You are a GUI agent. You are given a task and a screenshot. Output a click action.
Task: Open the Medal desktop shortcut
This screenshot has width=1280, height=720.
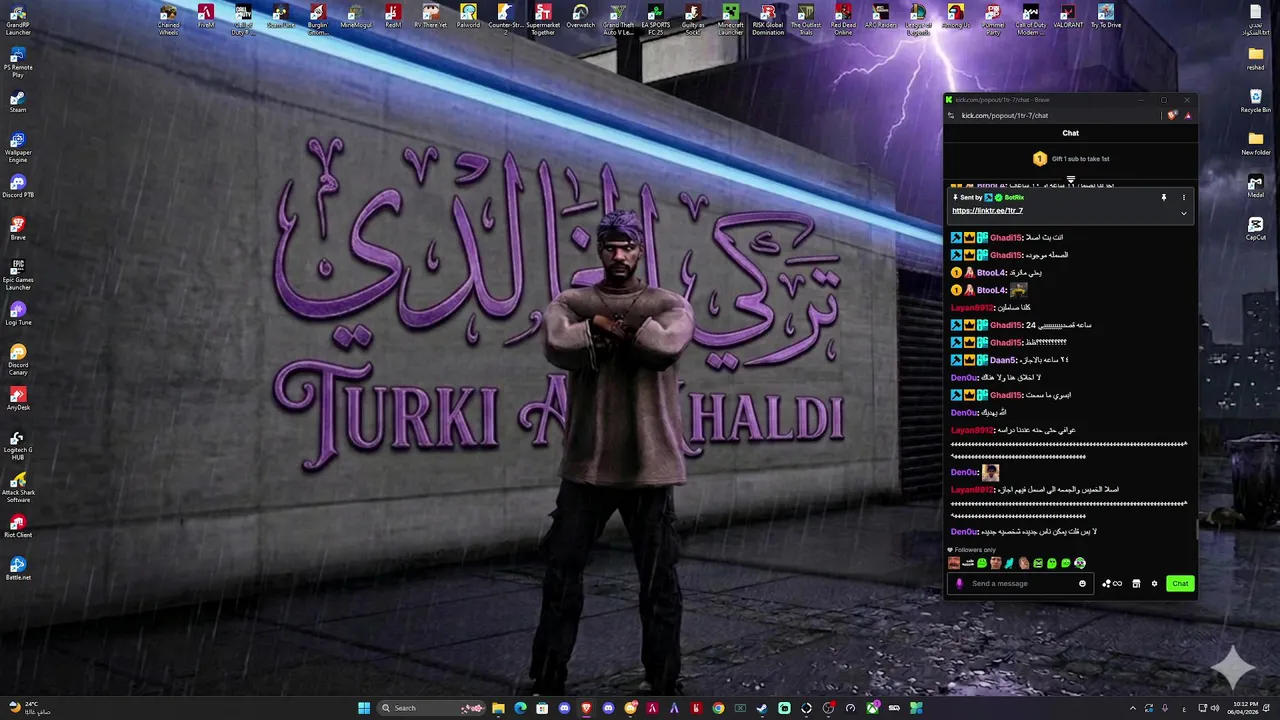click(x=1256, y=186)
